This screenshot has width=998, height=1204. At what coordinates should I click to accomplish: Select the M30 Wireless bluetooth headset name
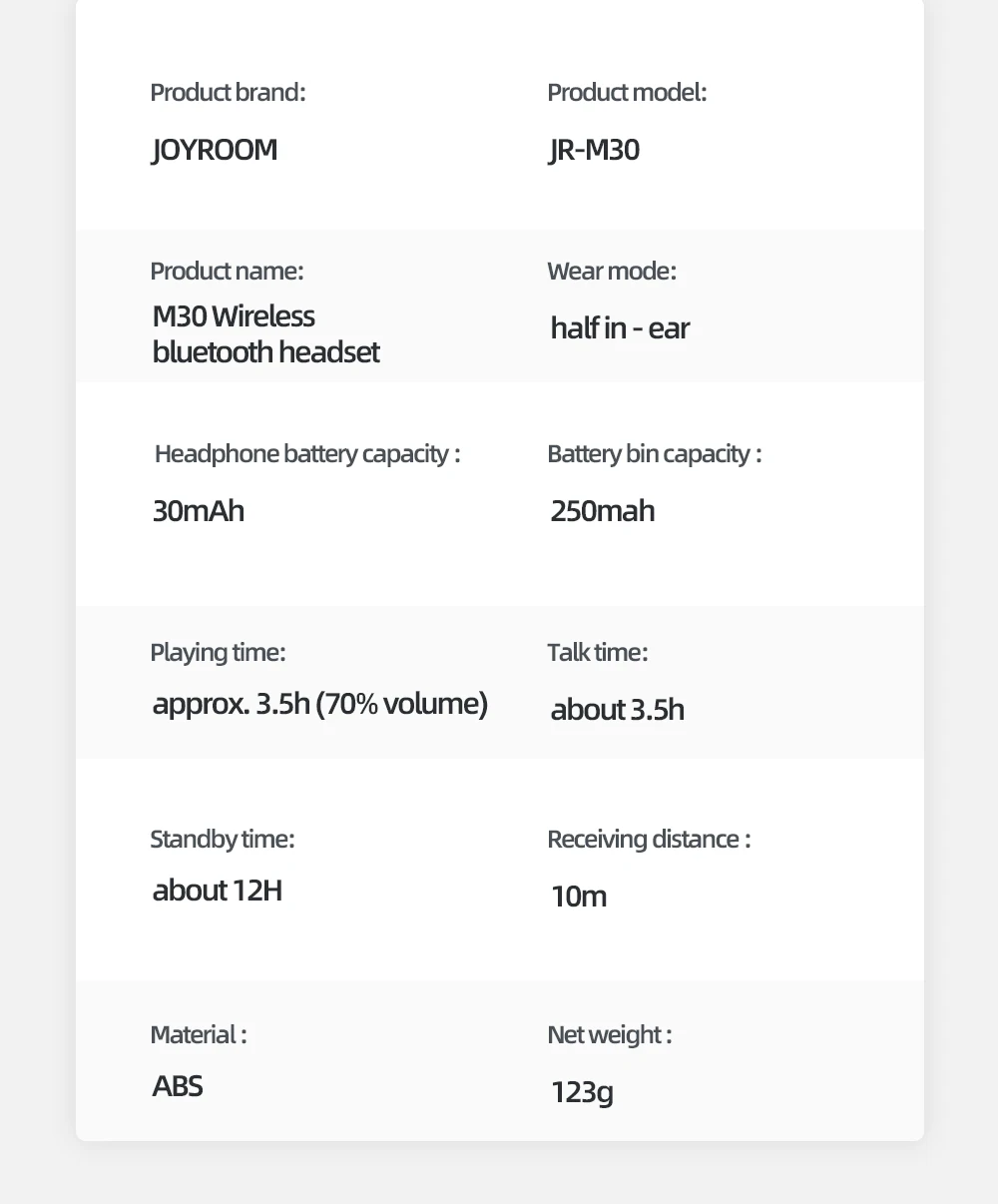click(x=265, y=333)
